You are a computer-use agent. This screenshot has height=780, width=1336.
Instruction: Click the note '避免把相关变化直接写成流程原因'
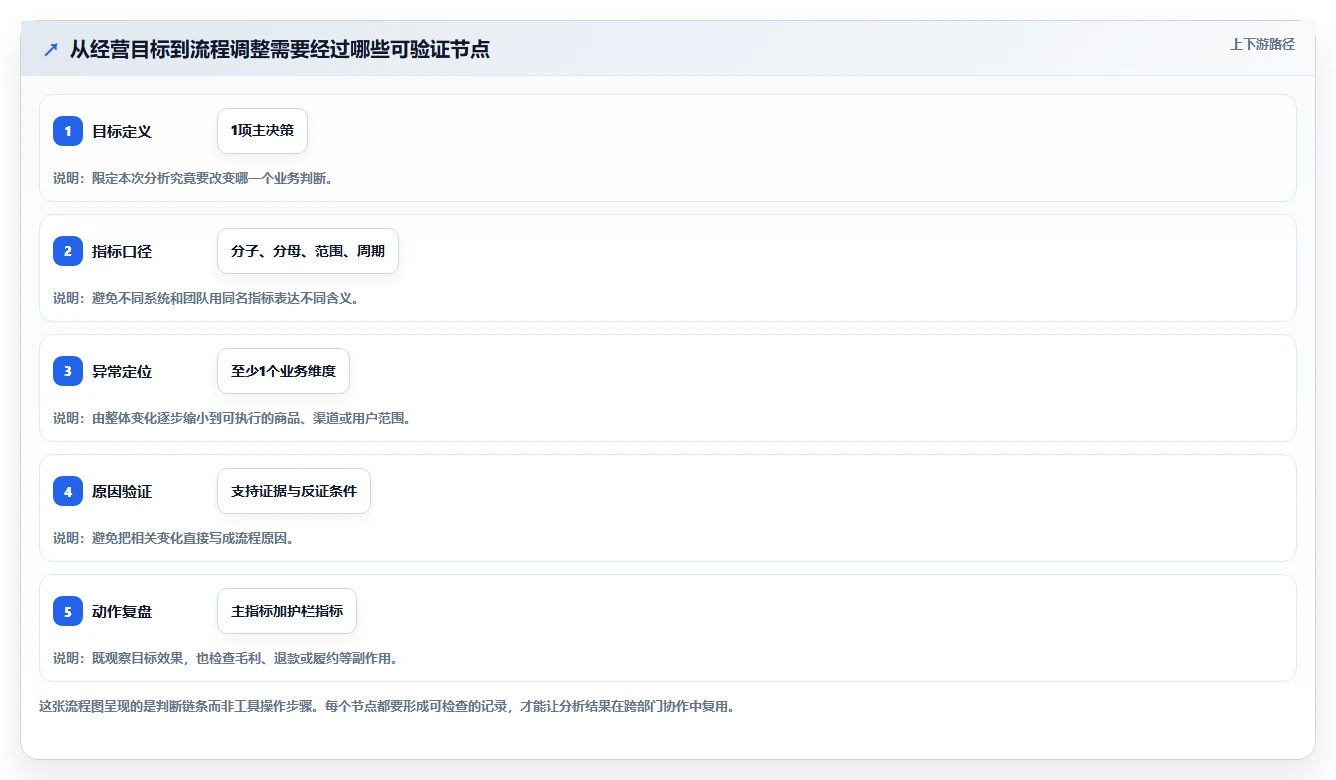(189, 538)
